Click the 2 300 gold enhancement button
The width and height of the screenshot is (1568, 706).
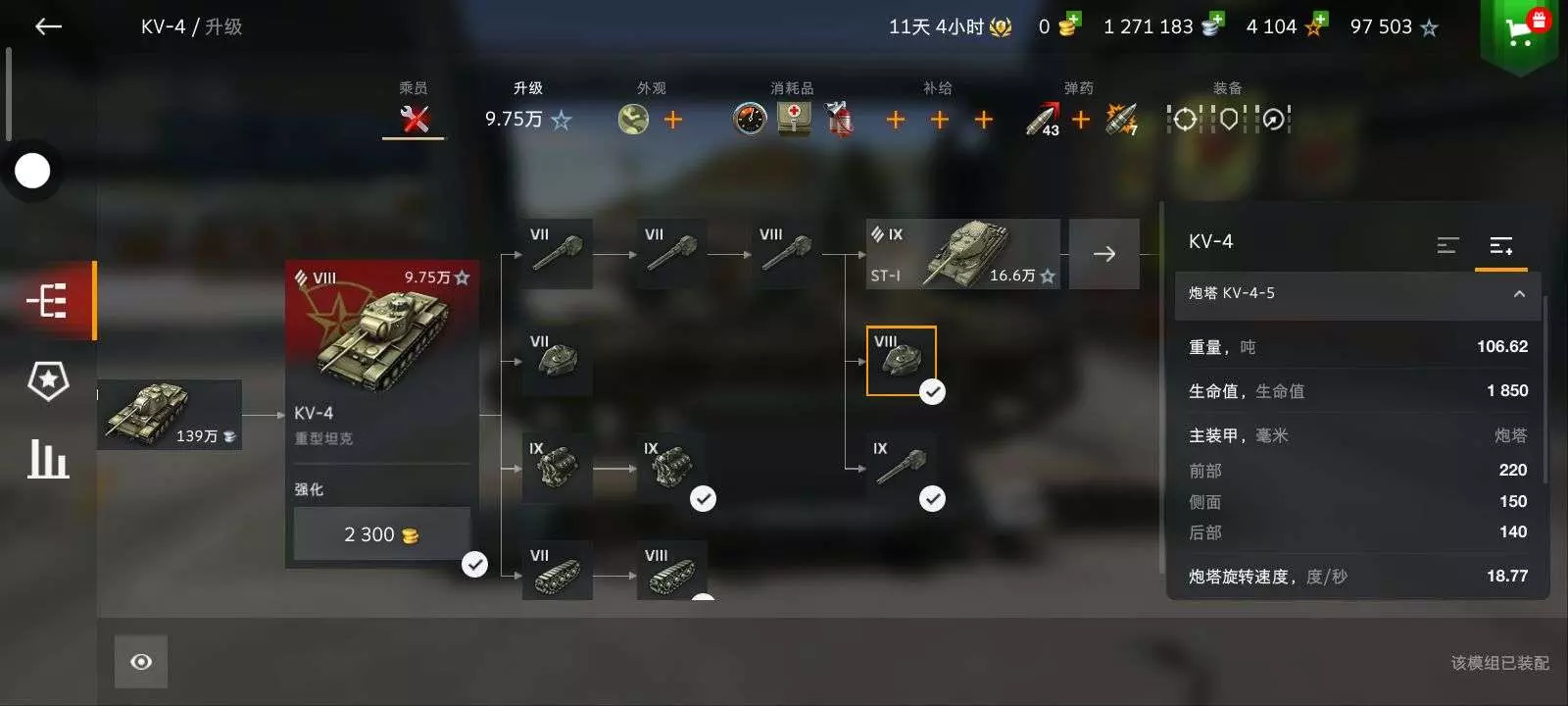pyautogui.click(x=382, y=534)
